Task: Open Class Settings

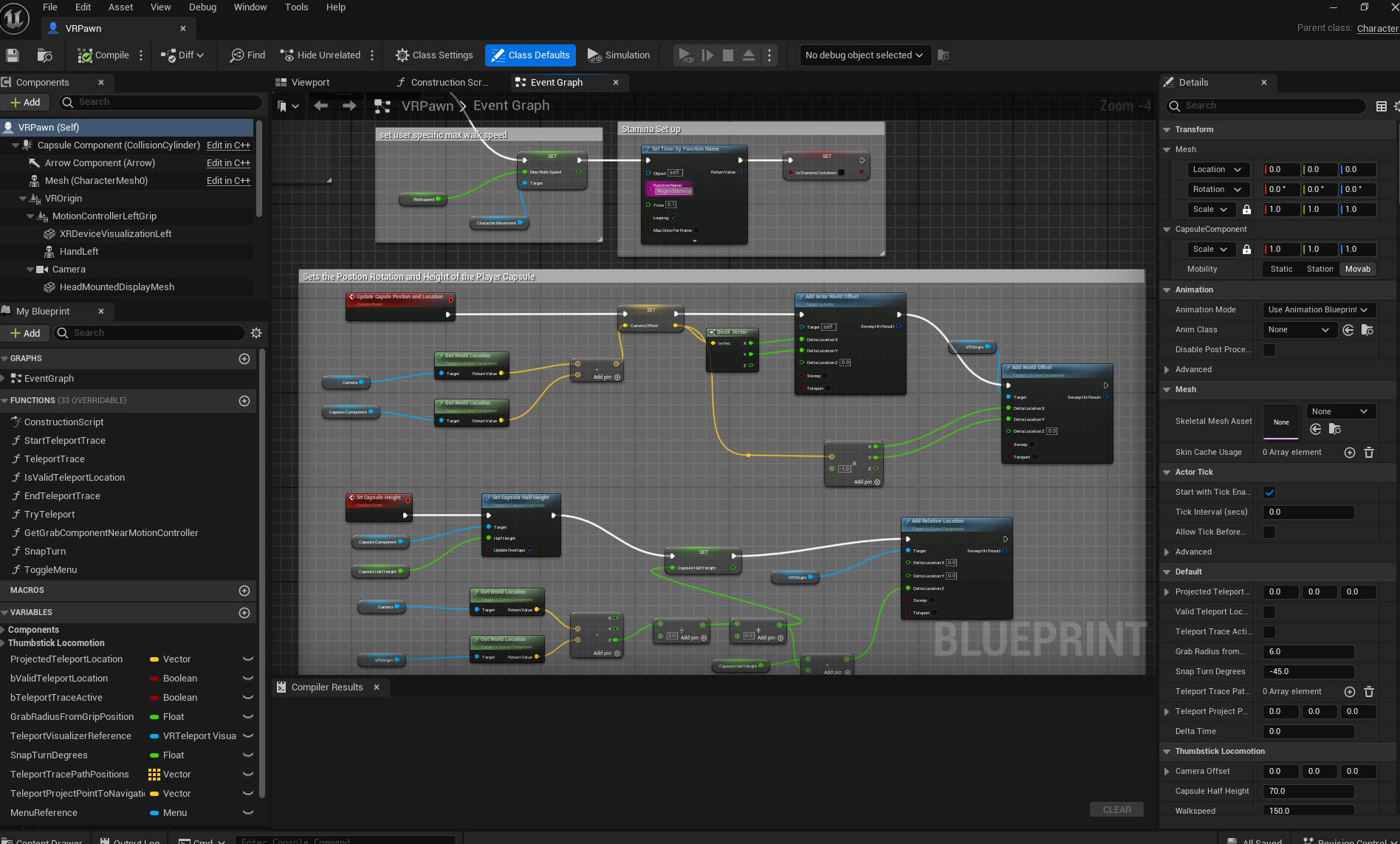Action: point(434,55)
